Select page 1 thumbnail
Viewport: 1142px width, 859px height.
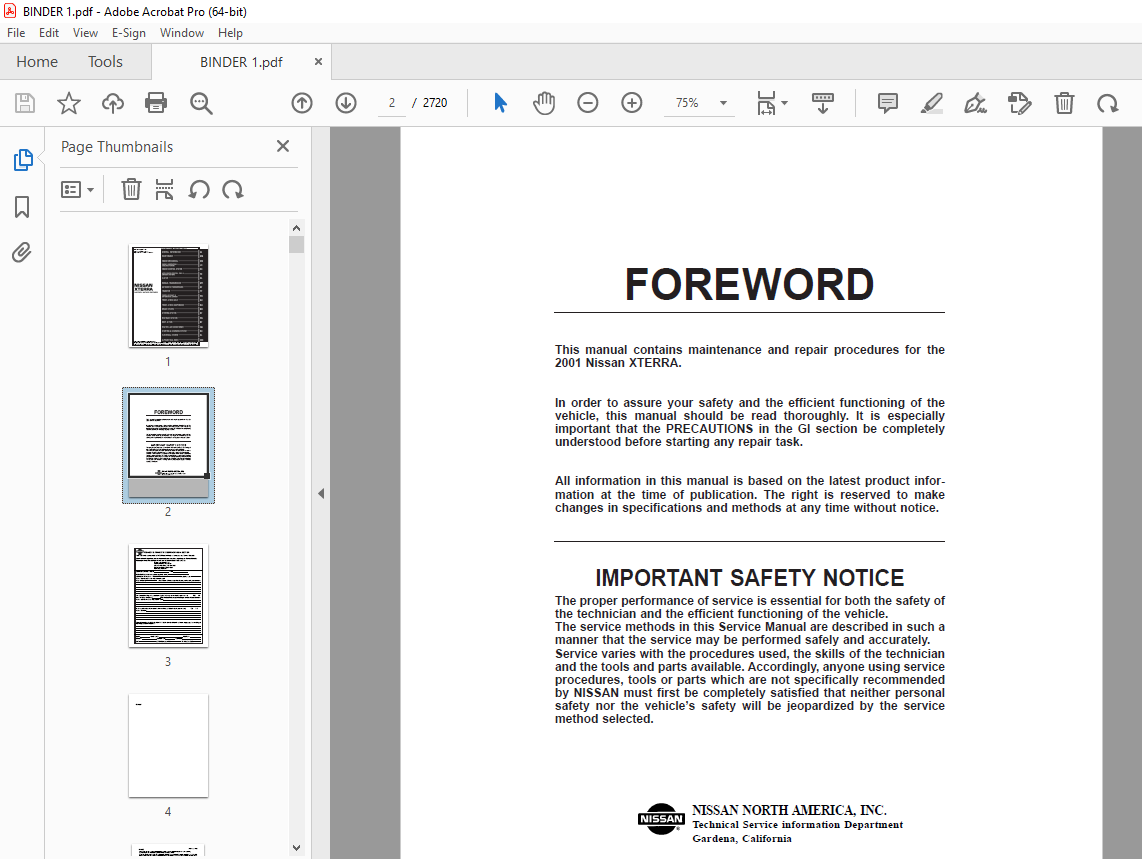click(x=168, y=296)
